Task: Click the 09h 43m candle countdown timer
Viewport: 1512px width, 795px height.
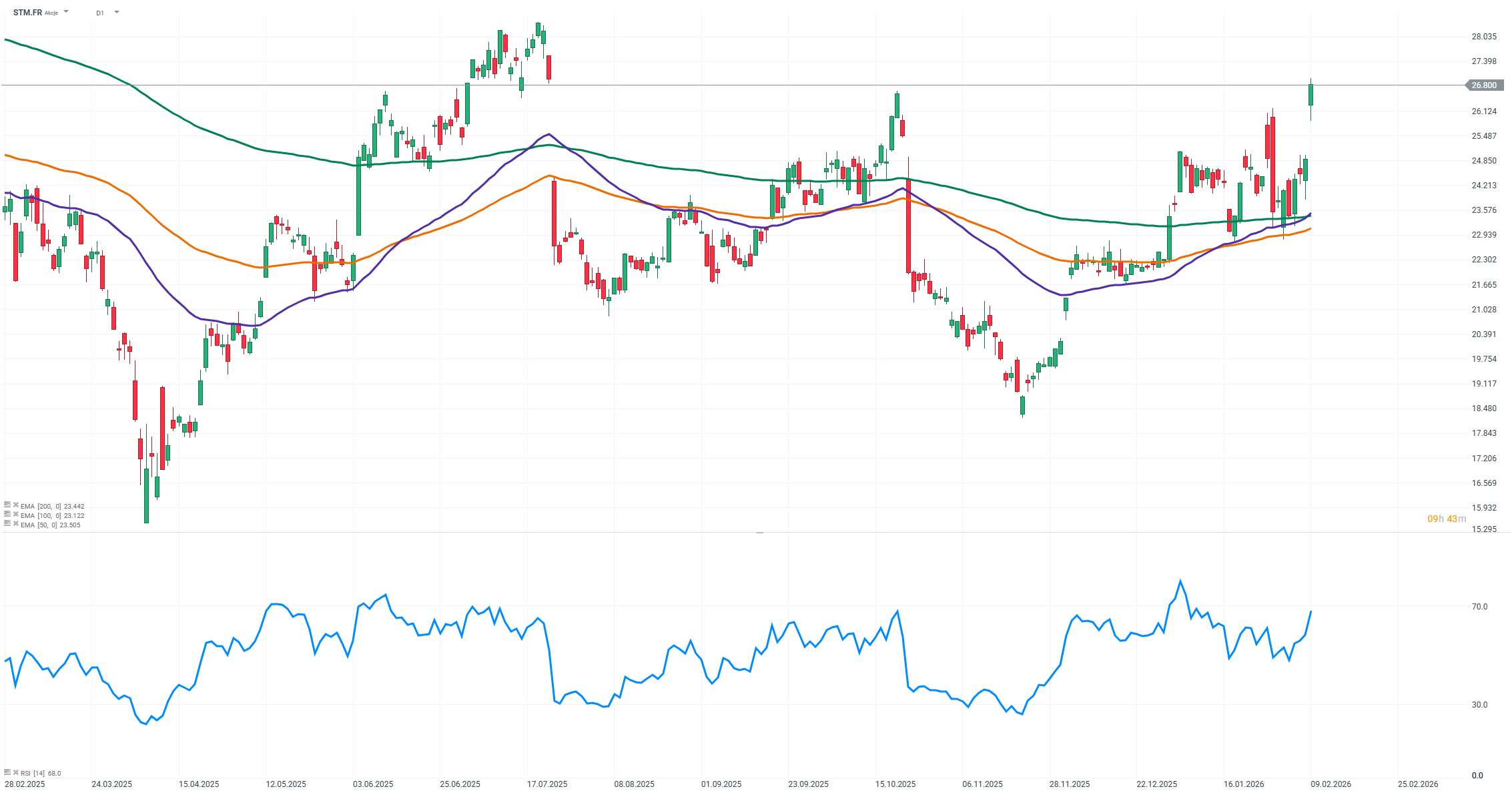Action: (1447, 519)
